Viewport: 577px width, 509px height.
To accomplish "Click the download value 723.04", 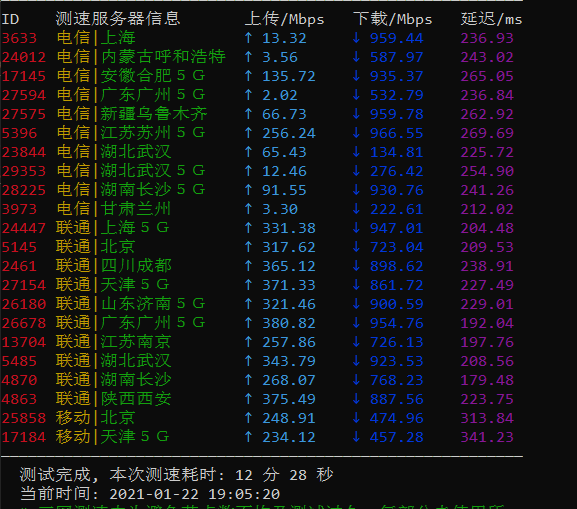I will click(x=397, y=247).
